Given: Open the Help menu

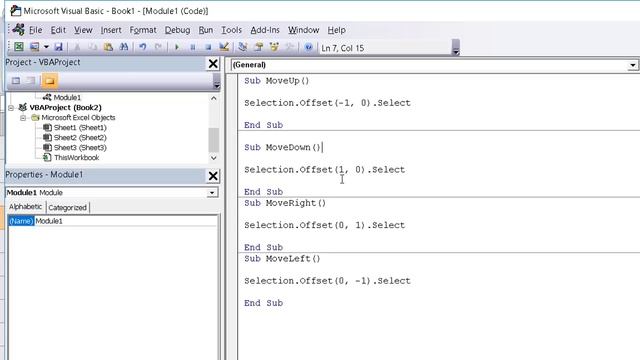Looking at the screenshot, I should pos(336,30).
